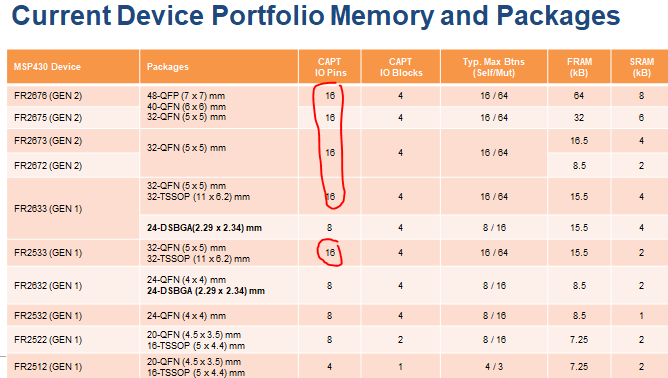Click the '40-QFN (6 x 6) mm' package
Screen dimensions: 668x378
tap(186, 107)
